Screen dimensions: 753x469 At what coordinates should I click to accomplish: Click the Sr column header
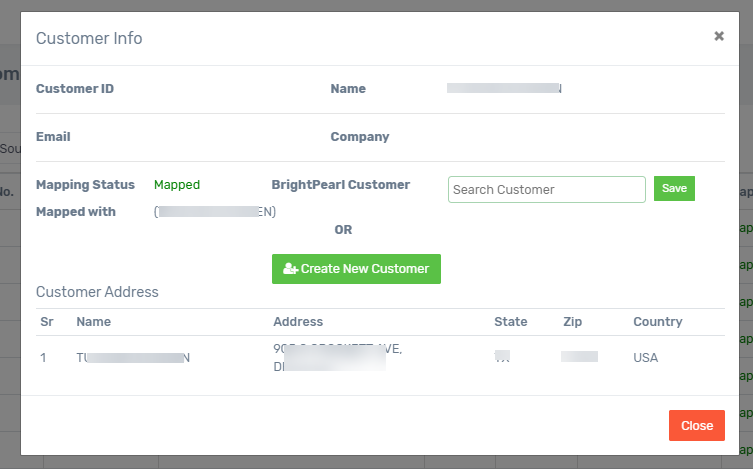(x=47, y=322)
